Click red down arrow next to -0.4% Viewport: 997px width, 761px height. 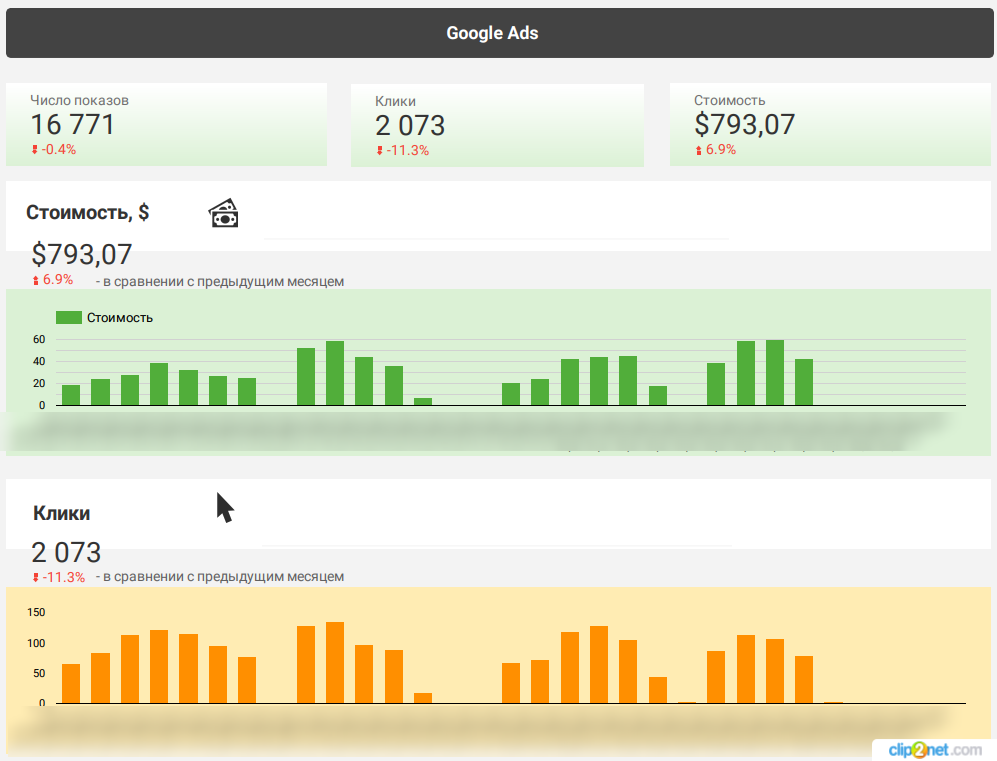(35, 150)
